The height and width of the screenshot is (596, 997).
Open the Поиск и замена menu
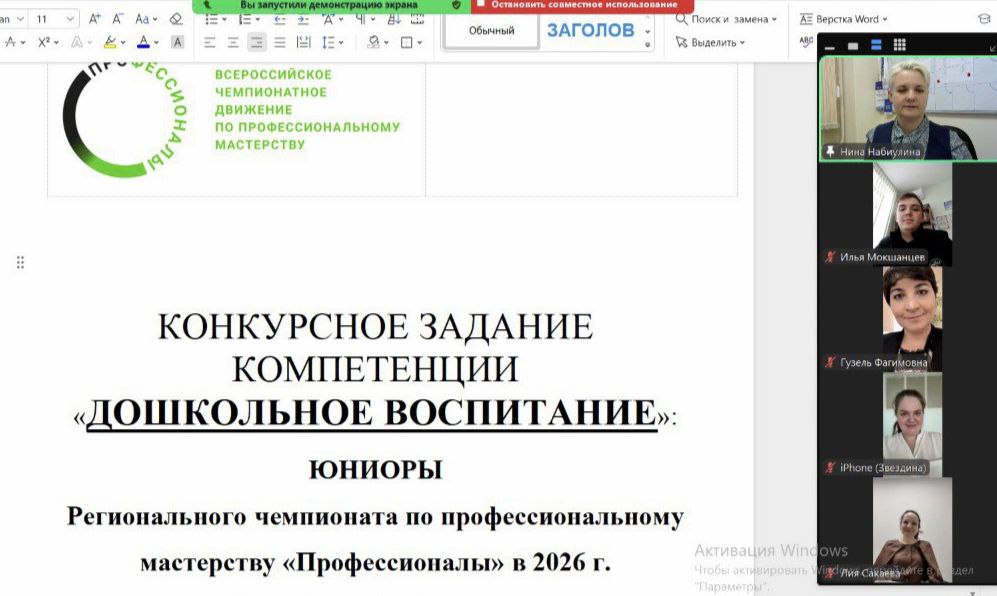pyautogui.click(x=725, y=19)
